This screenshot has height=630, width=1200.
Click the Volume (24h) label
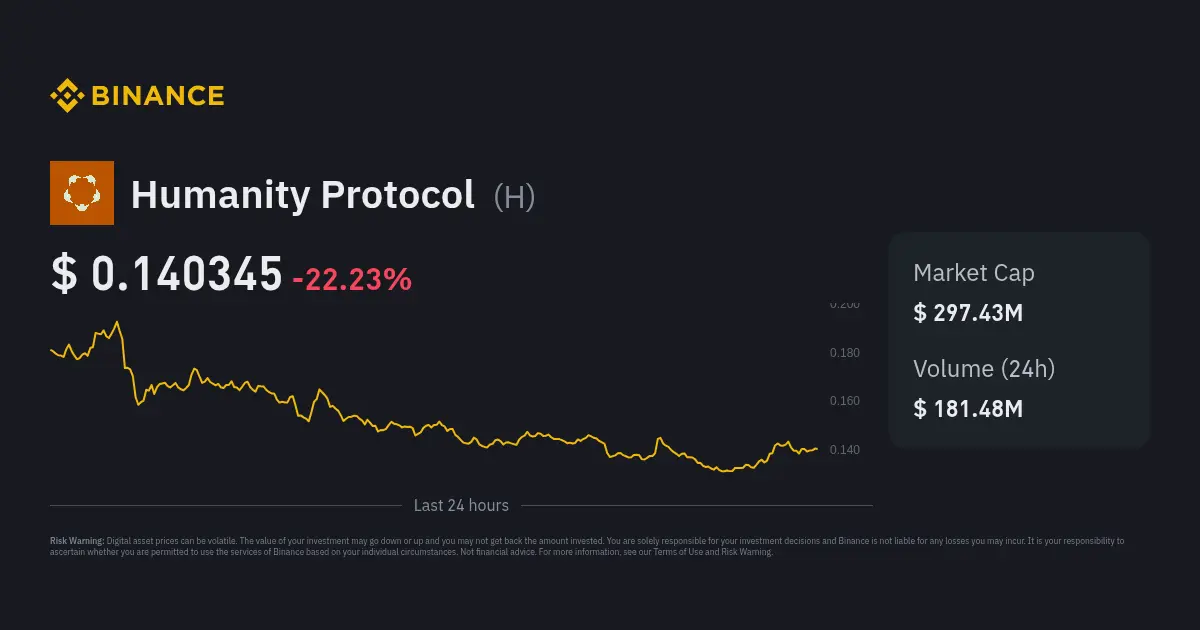point(983,369)
